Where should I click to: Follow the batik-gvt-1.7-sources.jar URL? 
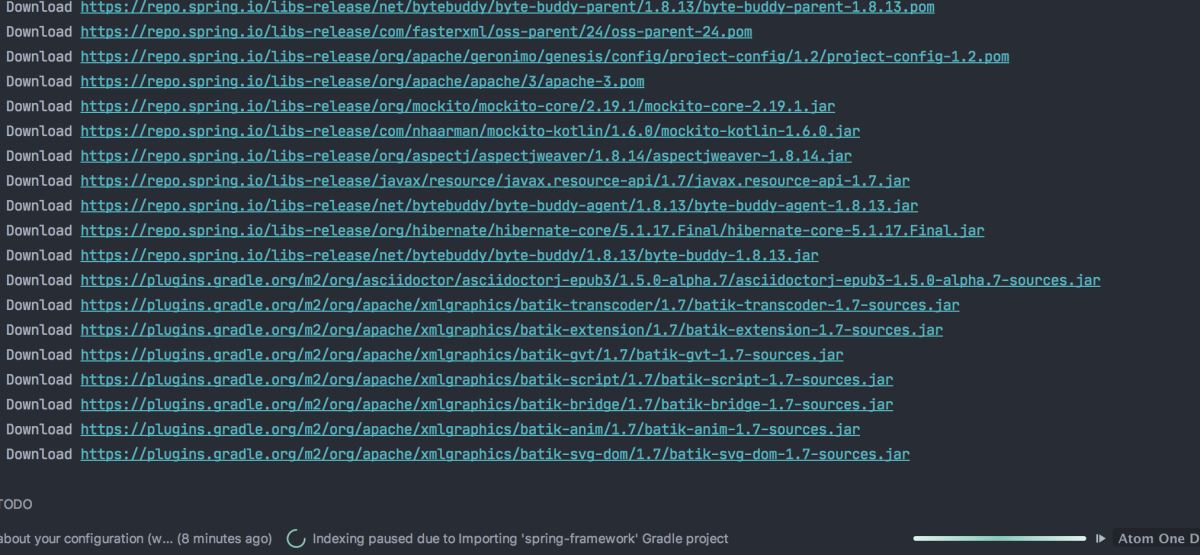462,355
